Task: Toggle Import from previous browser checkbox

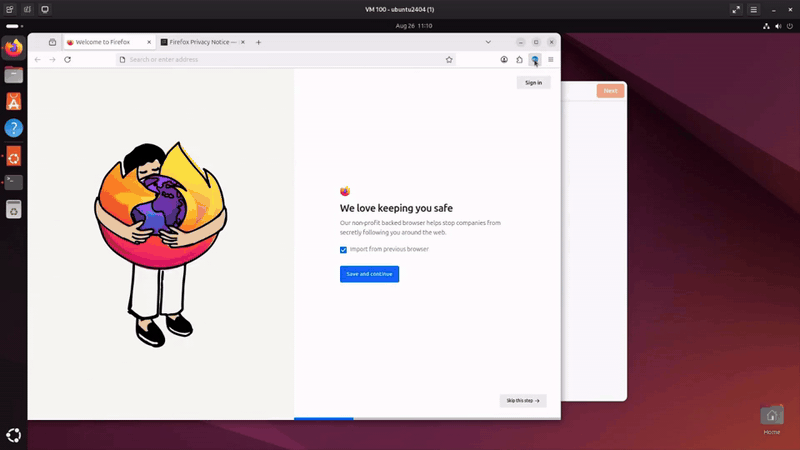Action: pos(343,250)
